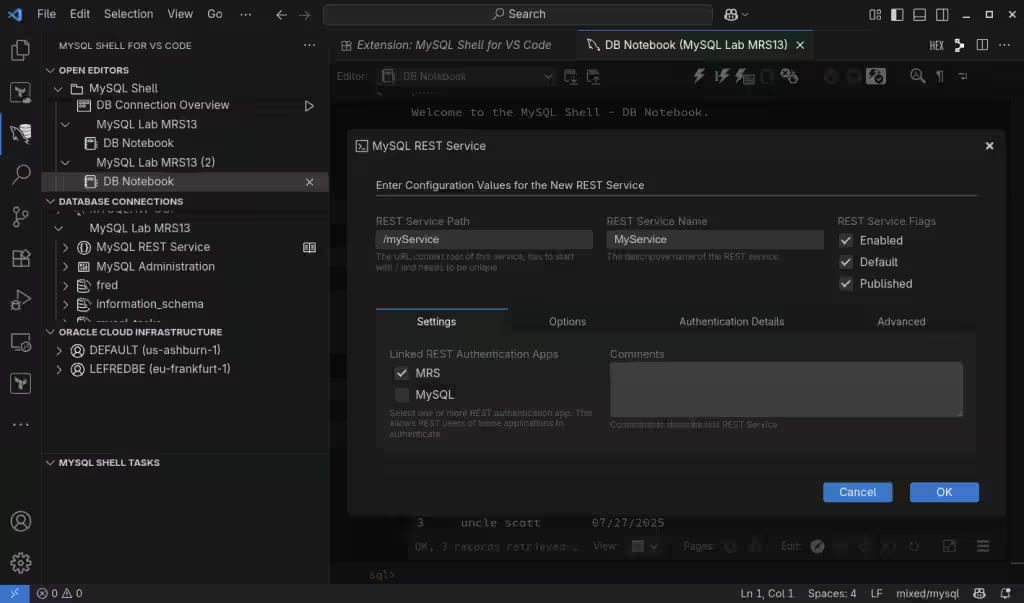Check the MySQL authentication app checkbox
1024x603 pixels.
pyautogui.click(x=402, y=395)
